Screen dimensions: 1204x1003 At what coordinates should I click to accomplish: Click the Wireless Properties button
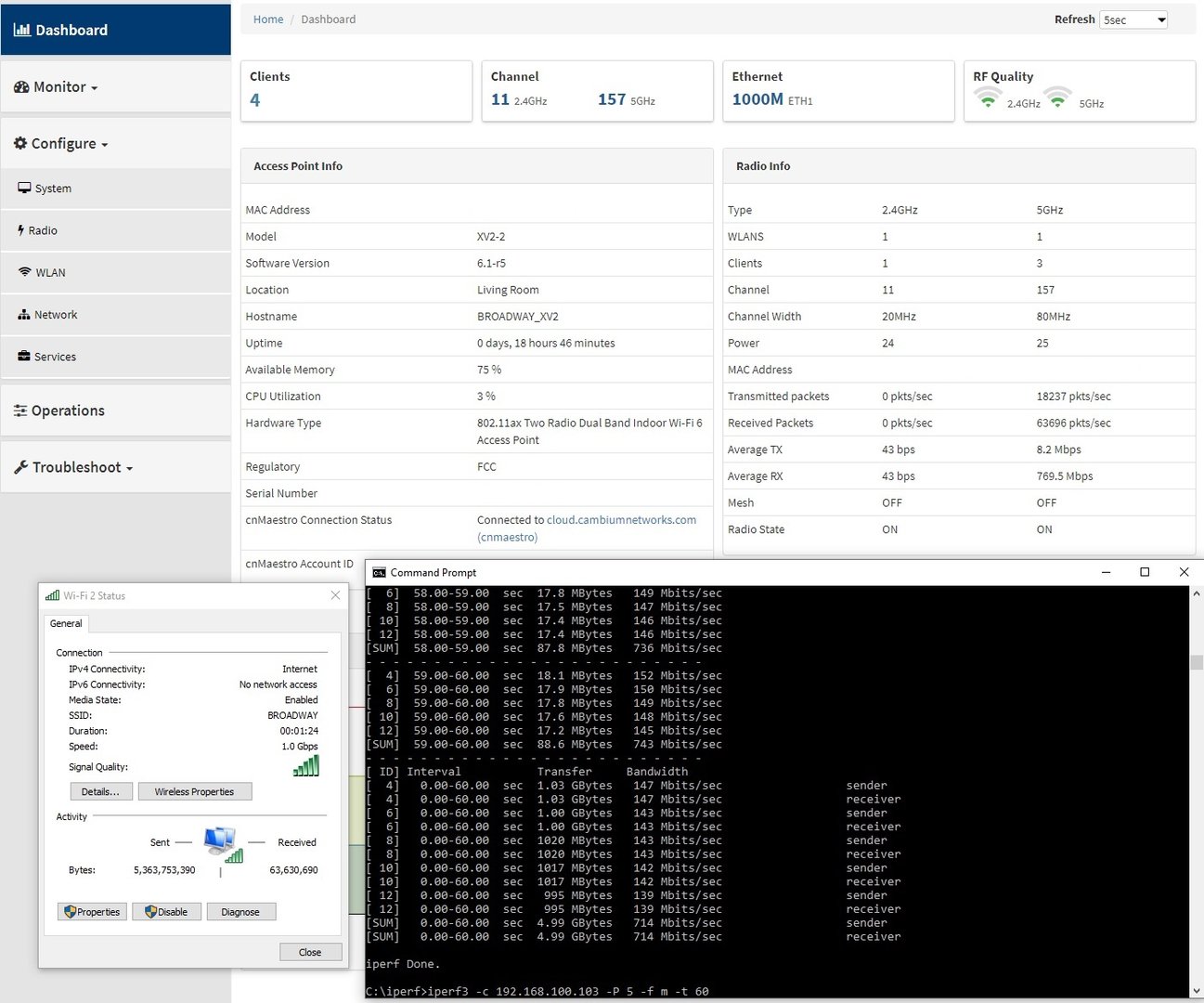tap(194, 792)
